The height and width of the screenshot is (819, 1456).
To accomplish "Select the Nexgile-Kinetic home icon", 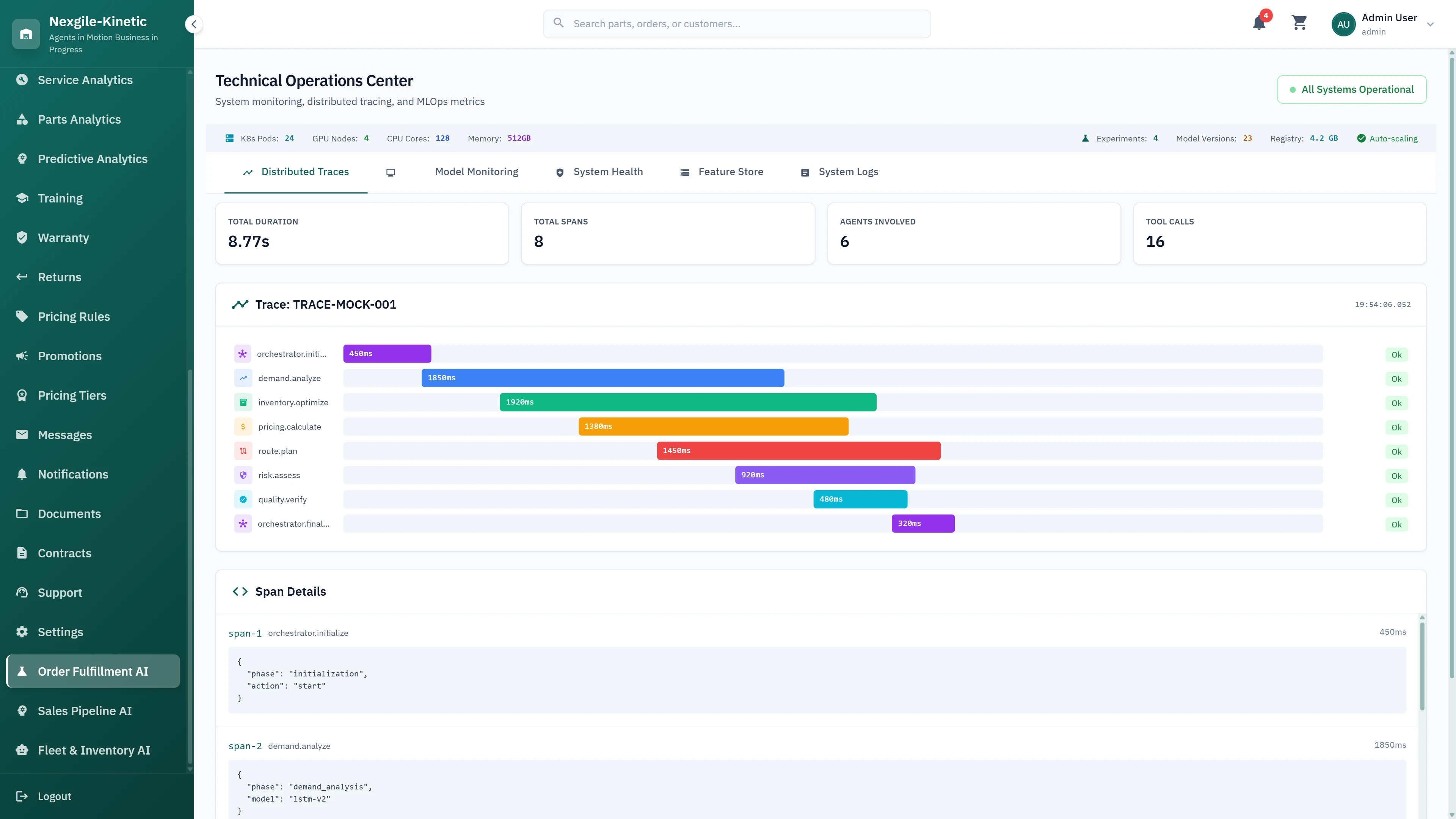I will [26, 34].
